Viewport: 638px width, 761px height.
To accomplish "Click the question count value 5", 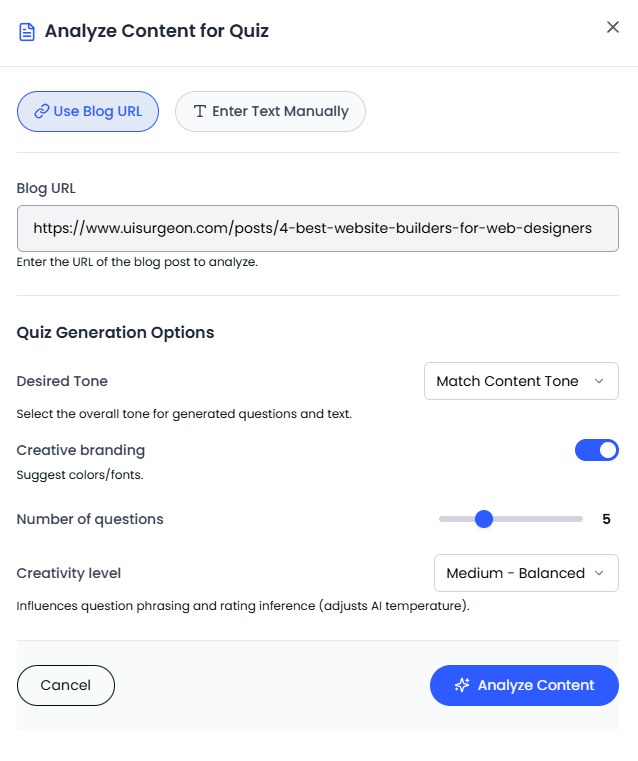I will pos(606,519).
